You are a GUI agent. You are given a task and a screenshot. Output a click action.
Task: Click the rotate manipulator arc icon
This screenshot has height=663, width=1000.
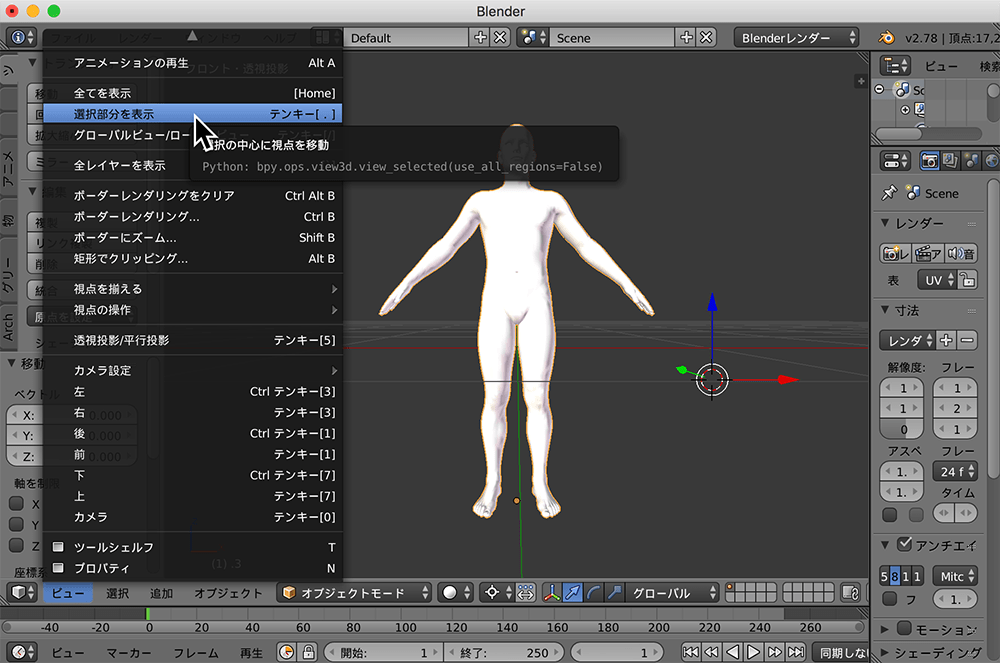(593, 593)
